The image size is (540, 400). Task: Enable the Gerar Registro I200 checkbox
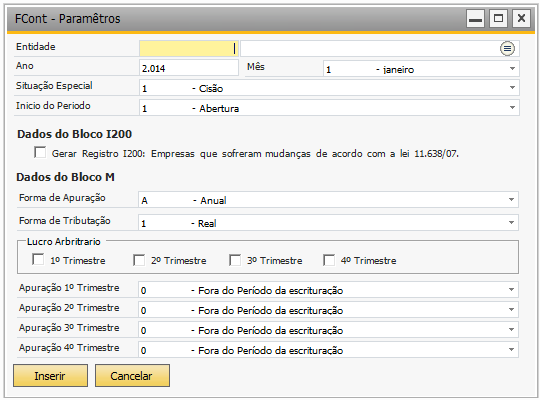[x=40, y=153]
